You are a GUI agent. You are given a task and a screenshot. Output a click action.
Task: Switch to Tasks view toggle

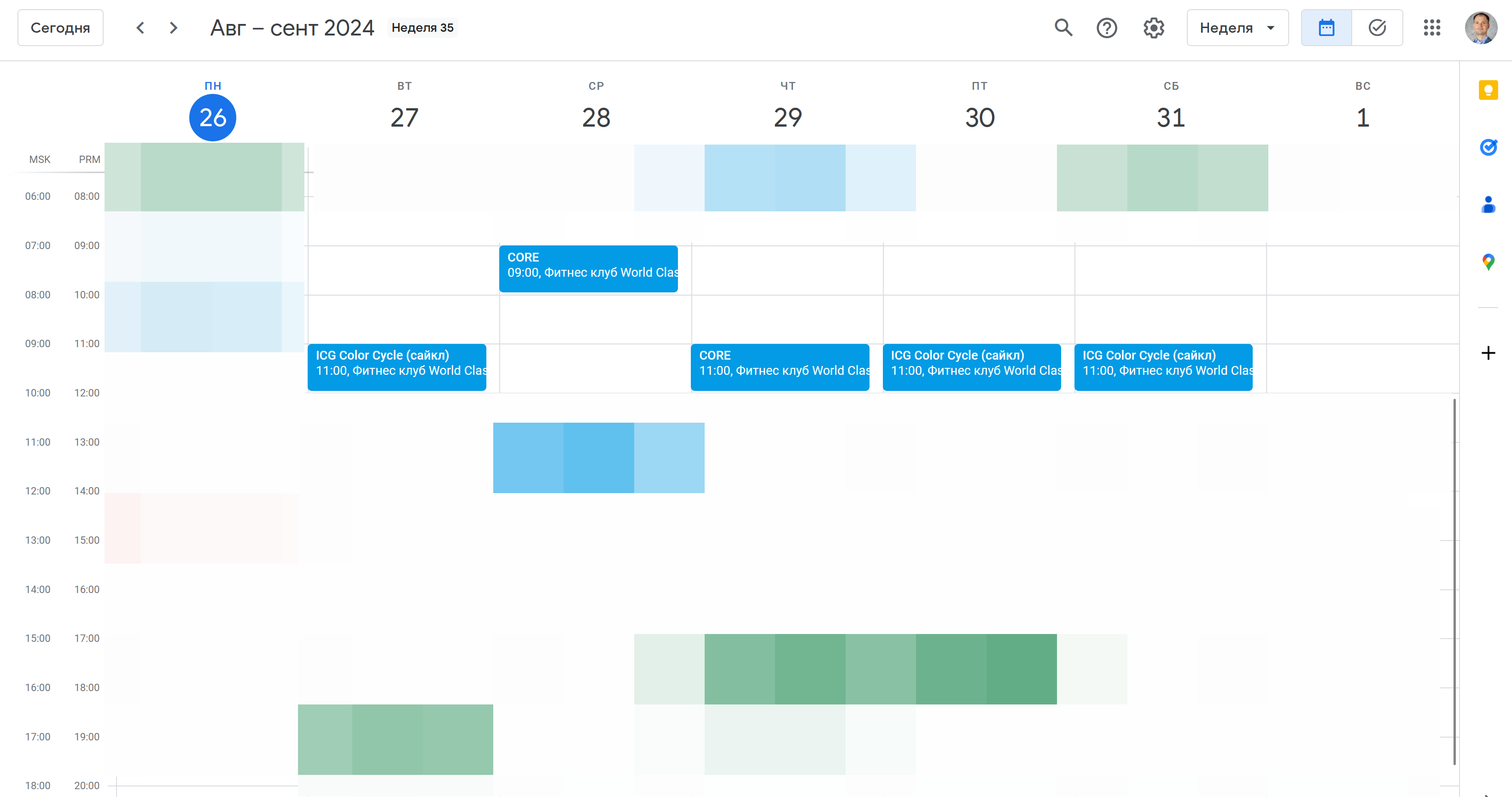coord(1377,28)
